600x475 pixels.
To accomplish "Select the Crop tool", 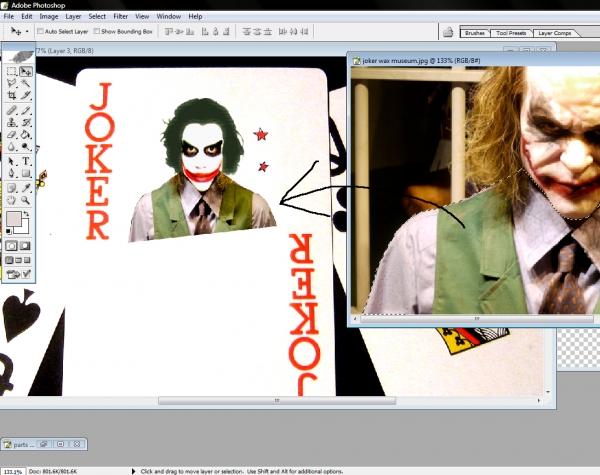I will (x=11, y=95).
